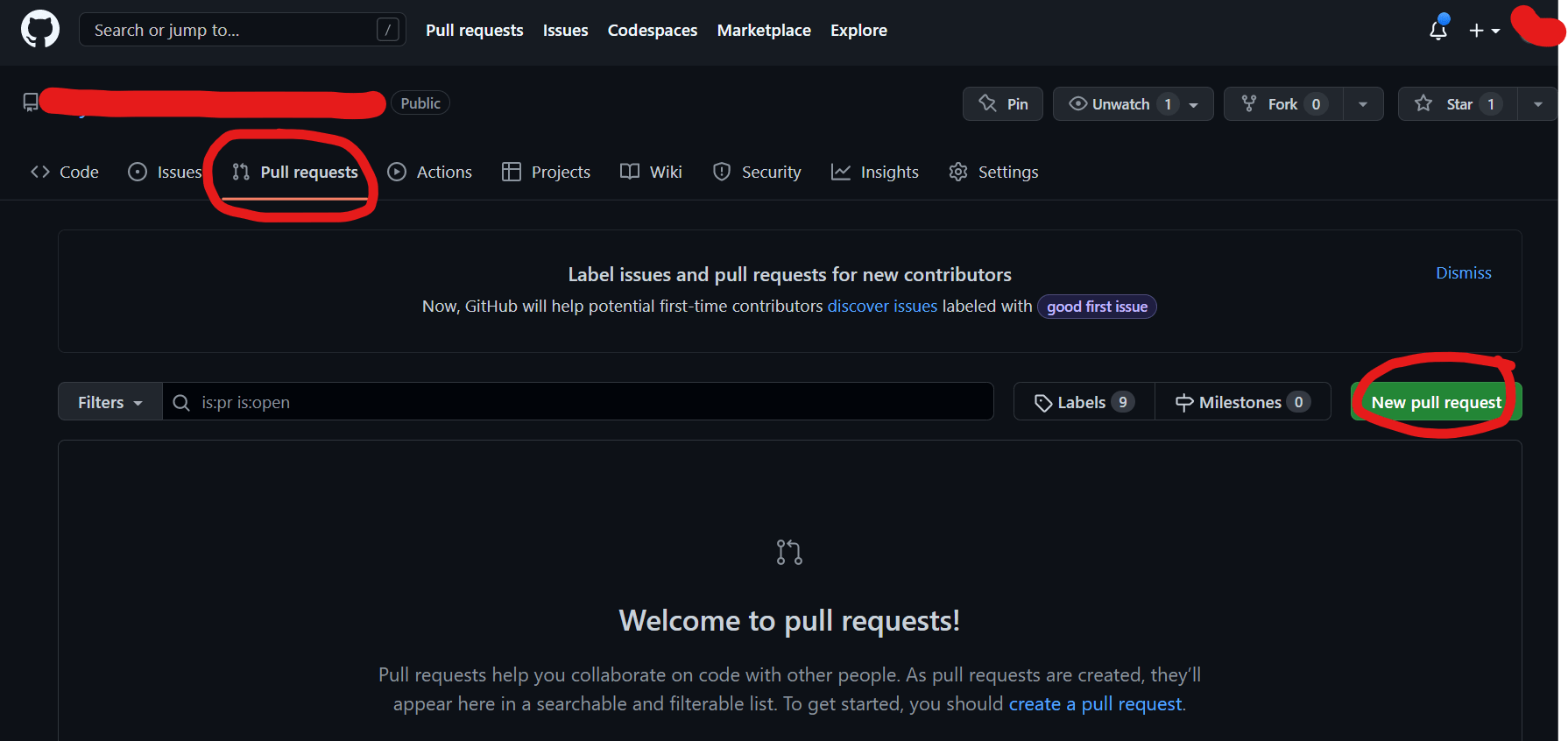Star this repository

coord(1459,103)
